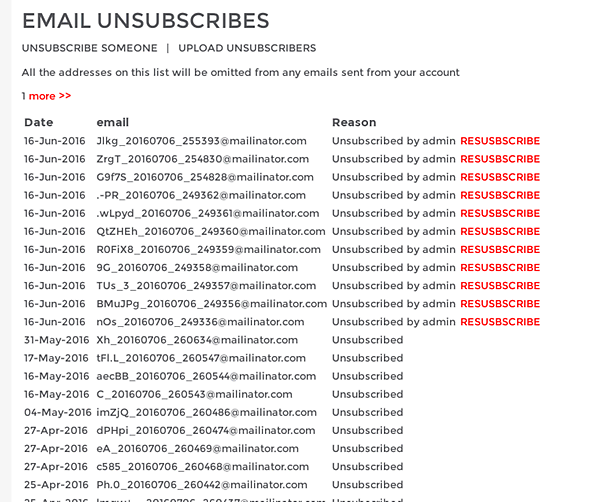
Task: Select the Date column header
Action: 39,122
